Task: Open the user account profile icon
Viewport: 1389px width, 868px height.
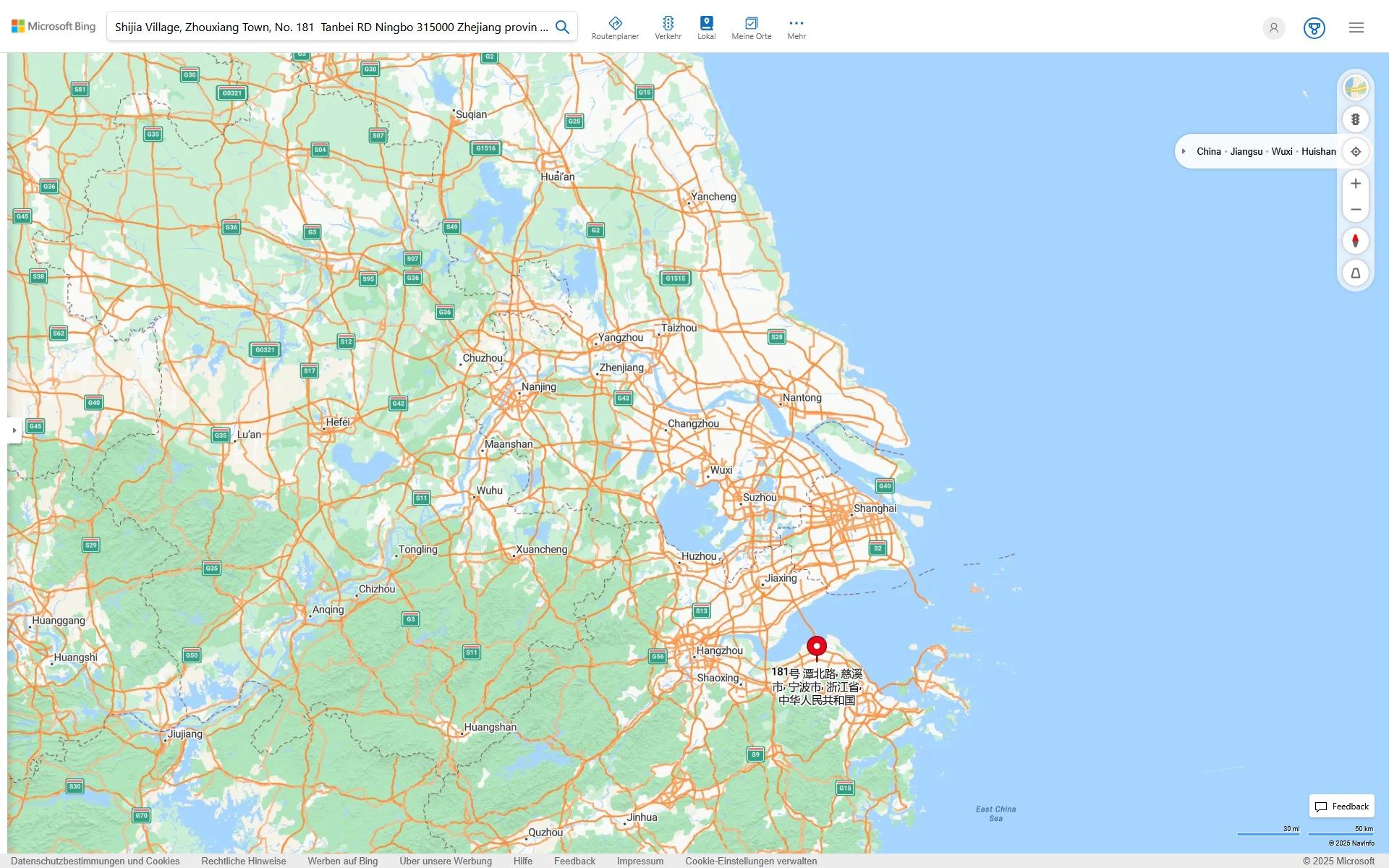Action: pyautogui.click(x=1273, y=27)
